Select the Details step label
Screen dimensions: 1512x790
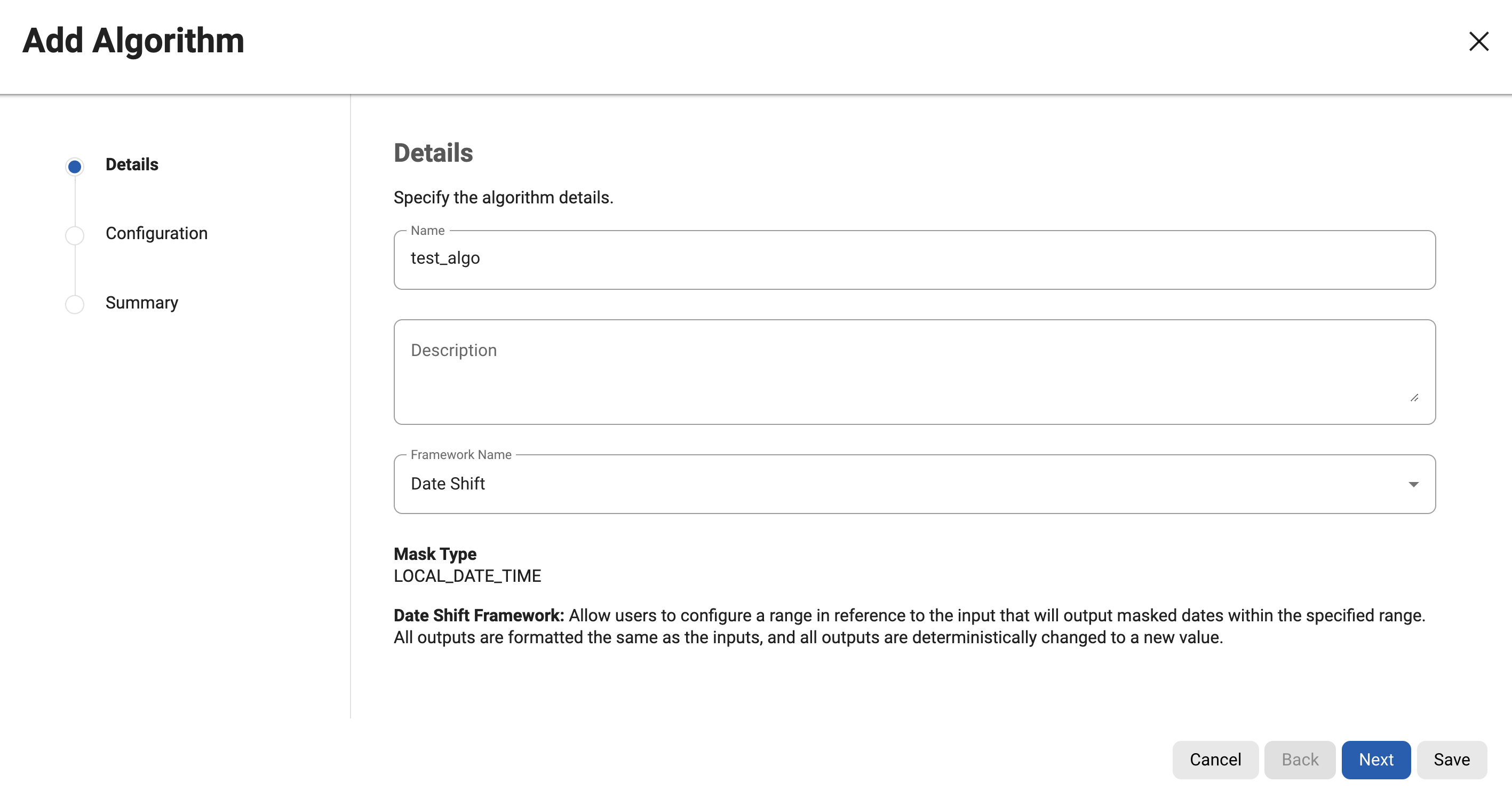pyautogui.click(x=131, y=164)
